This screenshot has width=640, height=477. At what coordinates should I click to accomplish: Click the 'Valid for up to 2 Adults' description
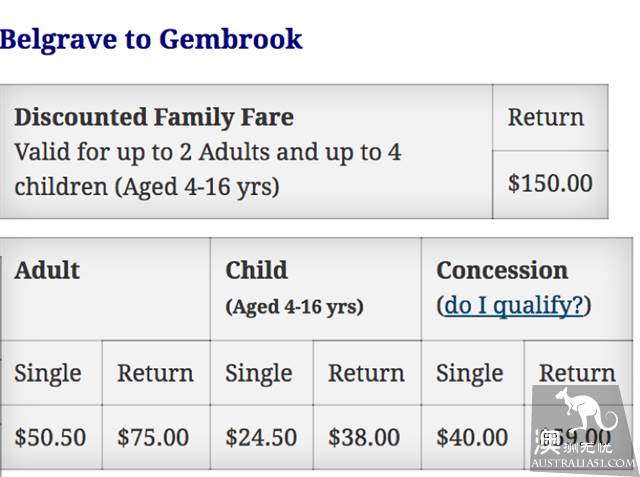(x=208, y=169)
